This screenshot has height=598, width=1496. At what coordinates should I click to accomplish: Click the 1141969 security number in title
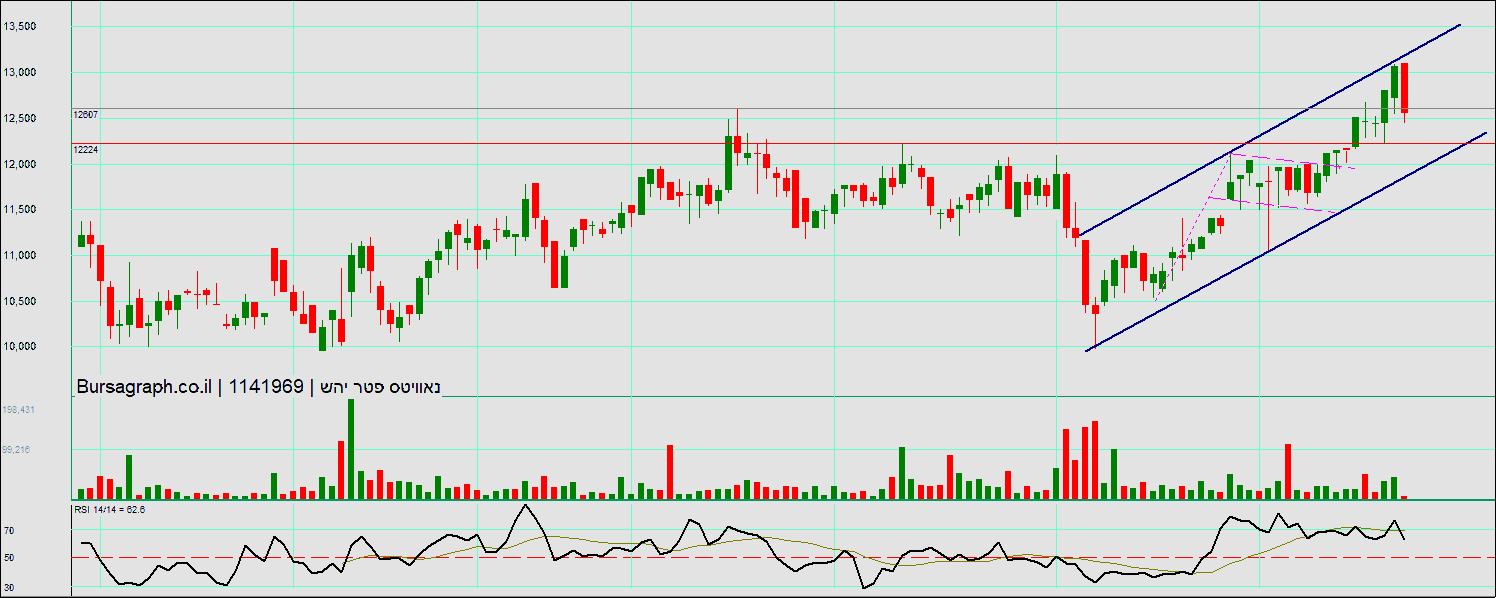coord(266,387)
